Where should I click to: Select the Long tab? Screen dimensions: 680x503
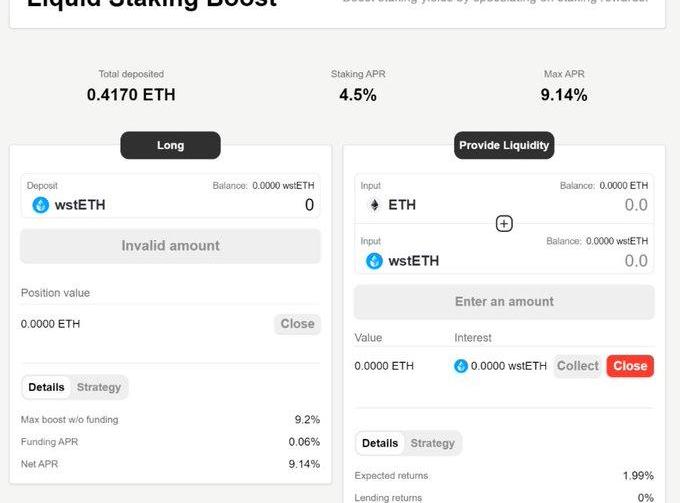click(x=170, y=145)
